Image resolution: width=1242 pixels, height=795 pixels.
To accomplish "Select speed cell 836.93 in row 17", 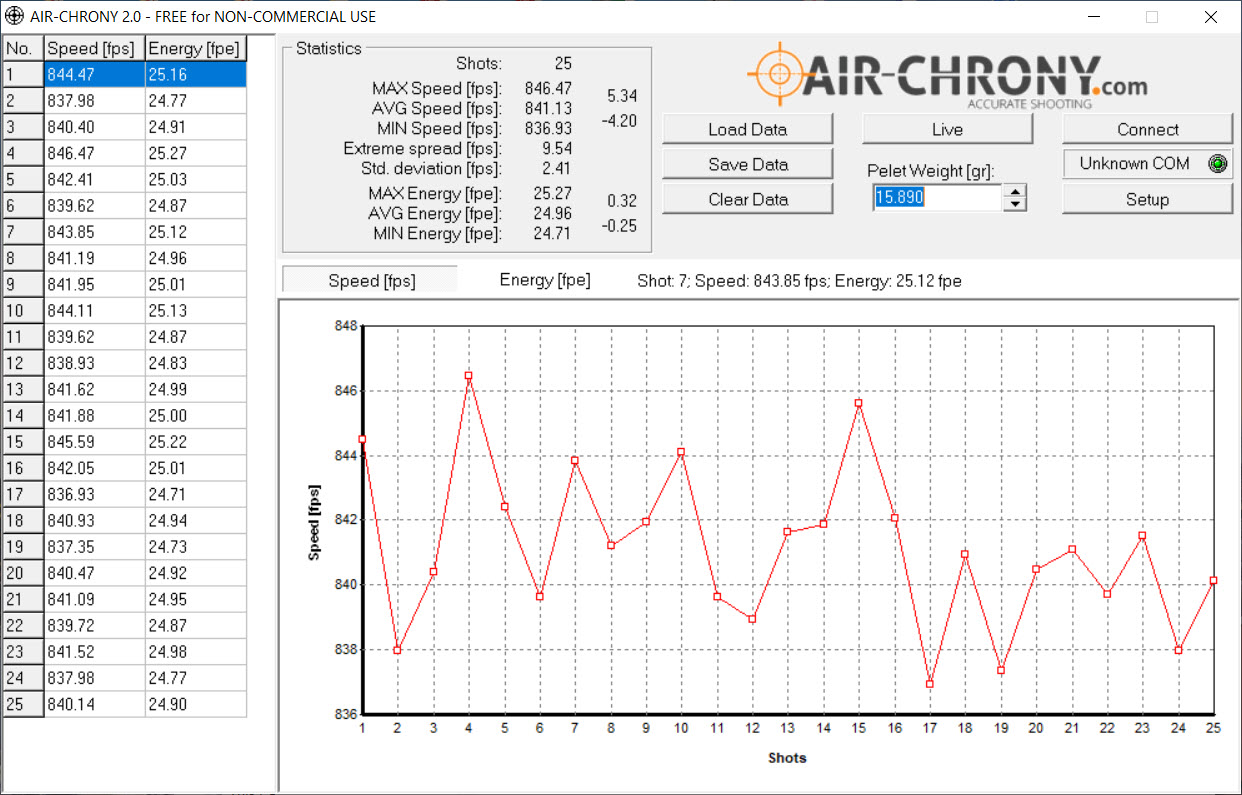I will point(95,494).
